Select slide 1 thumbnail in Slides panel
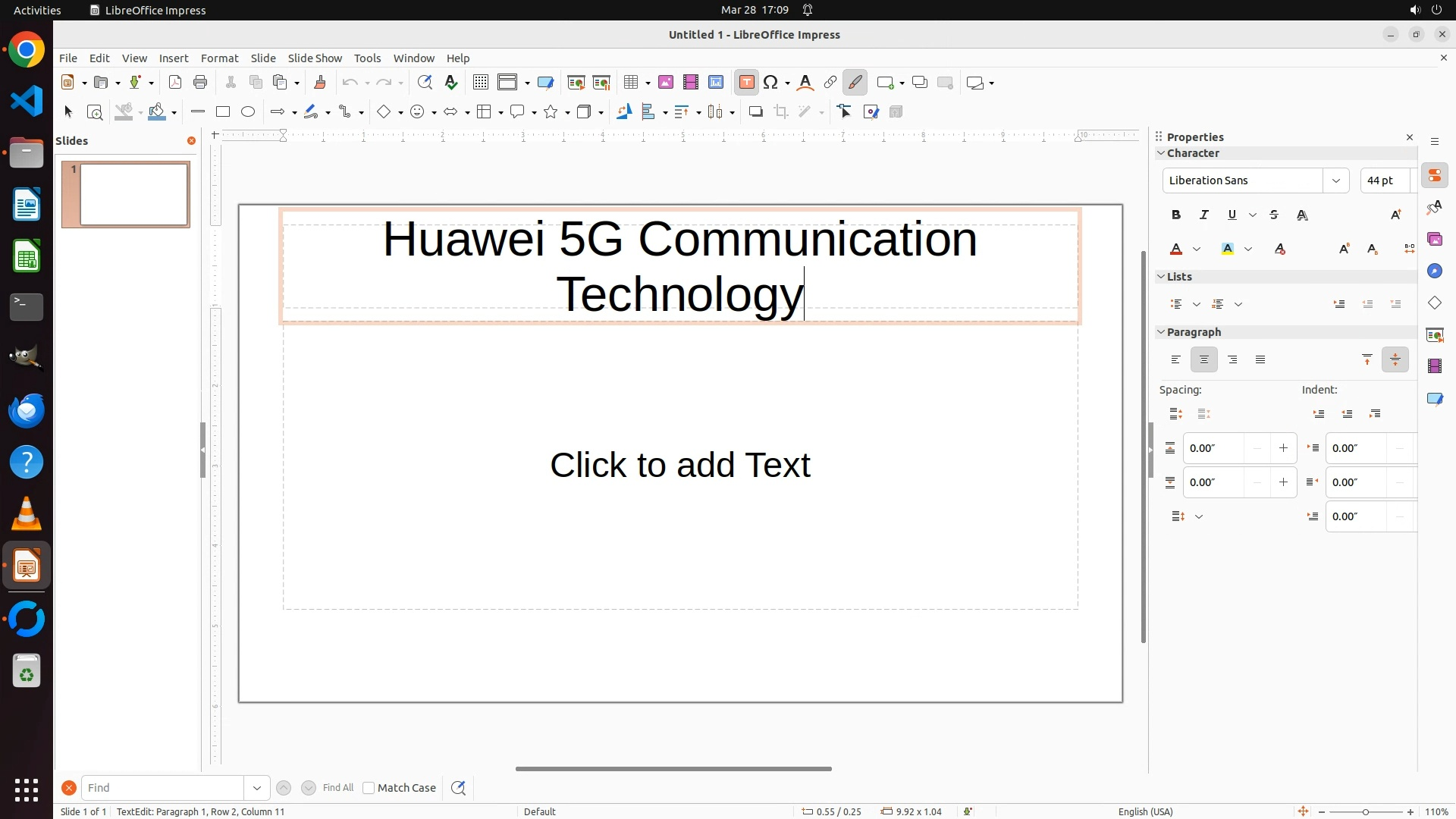The image size is (1456, 819). coord(134,195)
